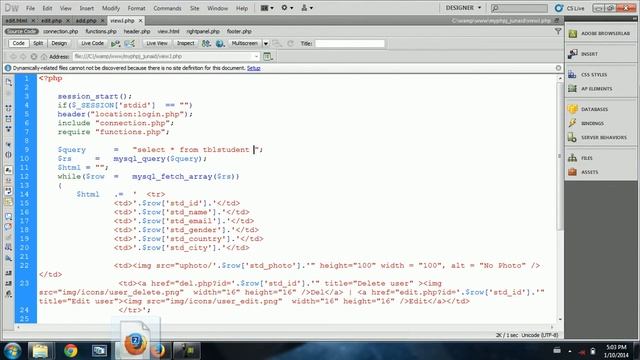Screen dimensions: 640x360
Task: Expand the Address bar dropdown arrow
Action: coord(256,57)
